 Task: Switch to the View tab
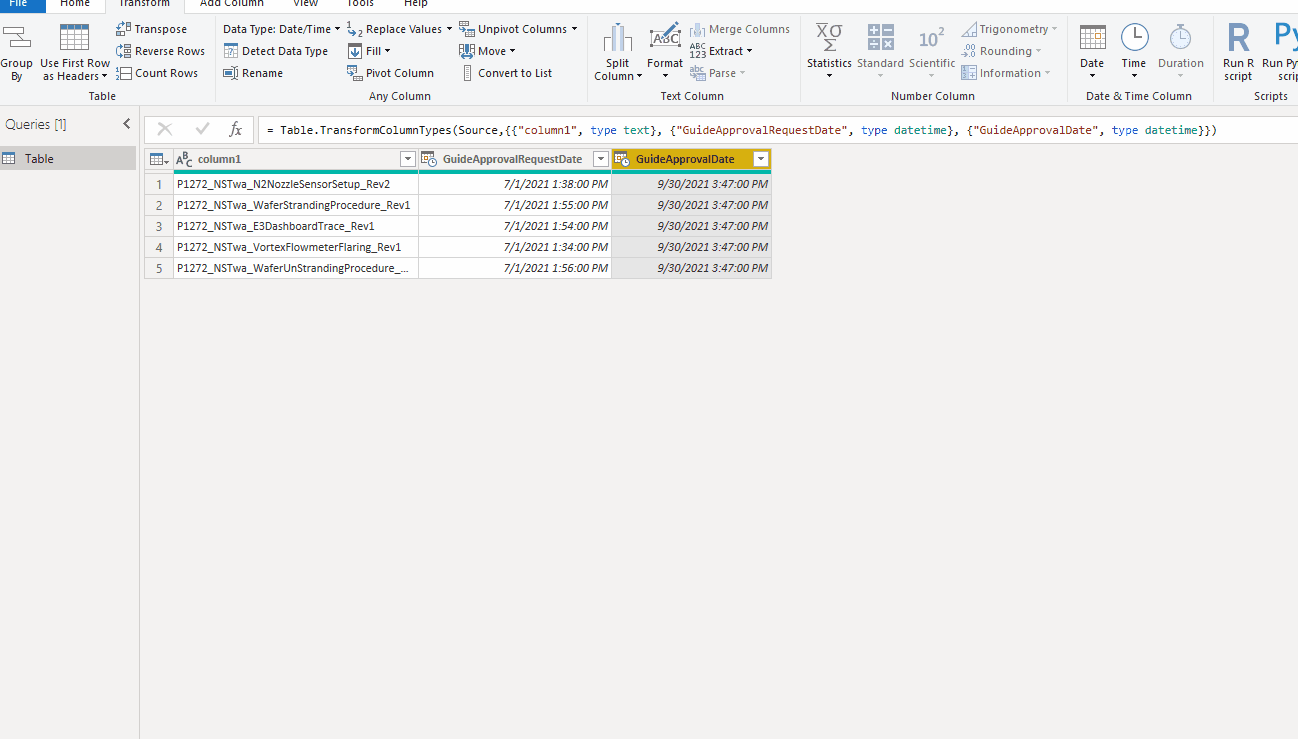306,4
